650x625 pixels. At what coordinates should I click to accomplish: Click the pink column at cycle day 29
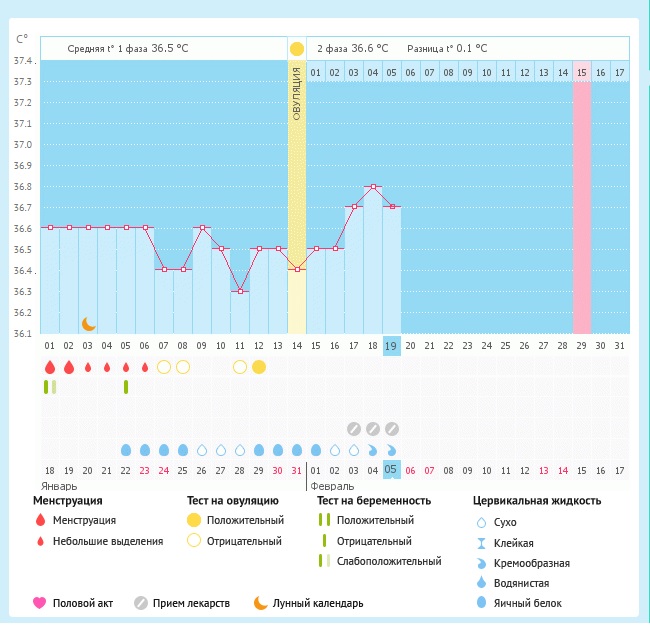coord(581,200)
